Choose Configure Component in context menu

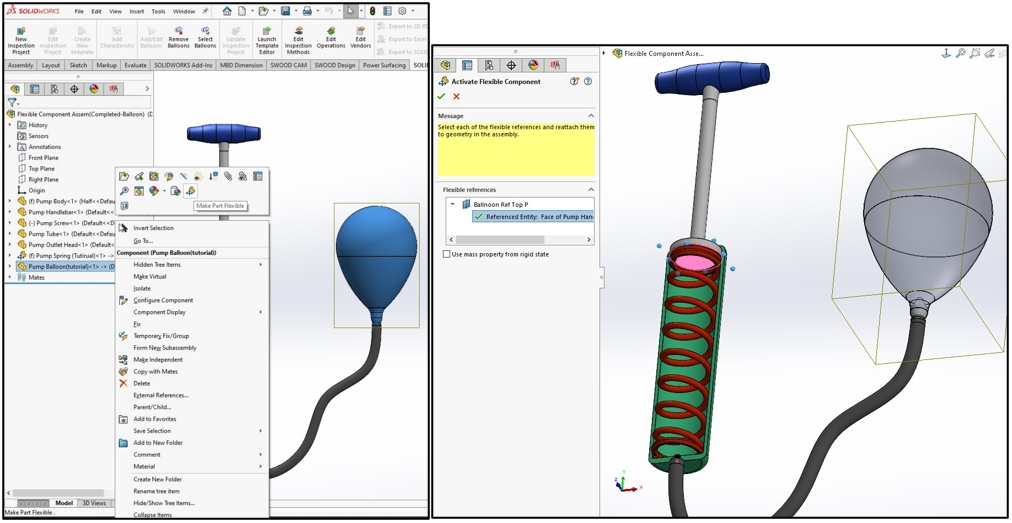(x=163, y=300)
